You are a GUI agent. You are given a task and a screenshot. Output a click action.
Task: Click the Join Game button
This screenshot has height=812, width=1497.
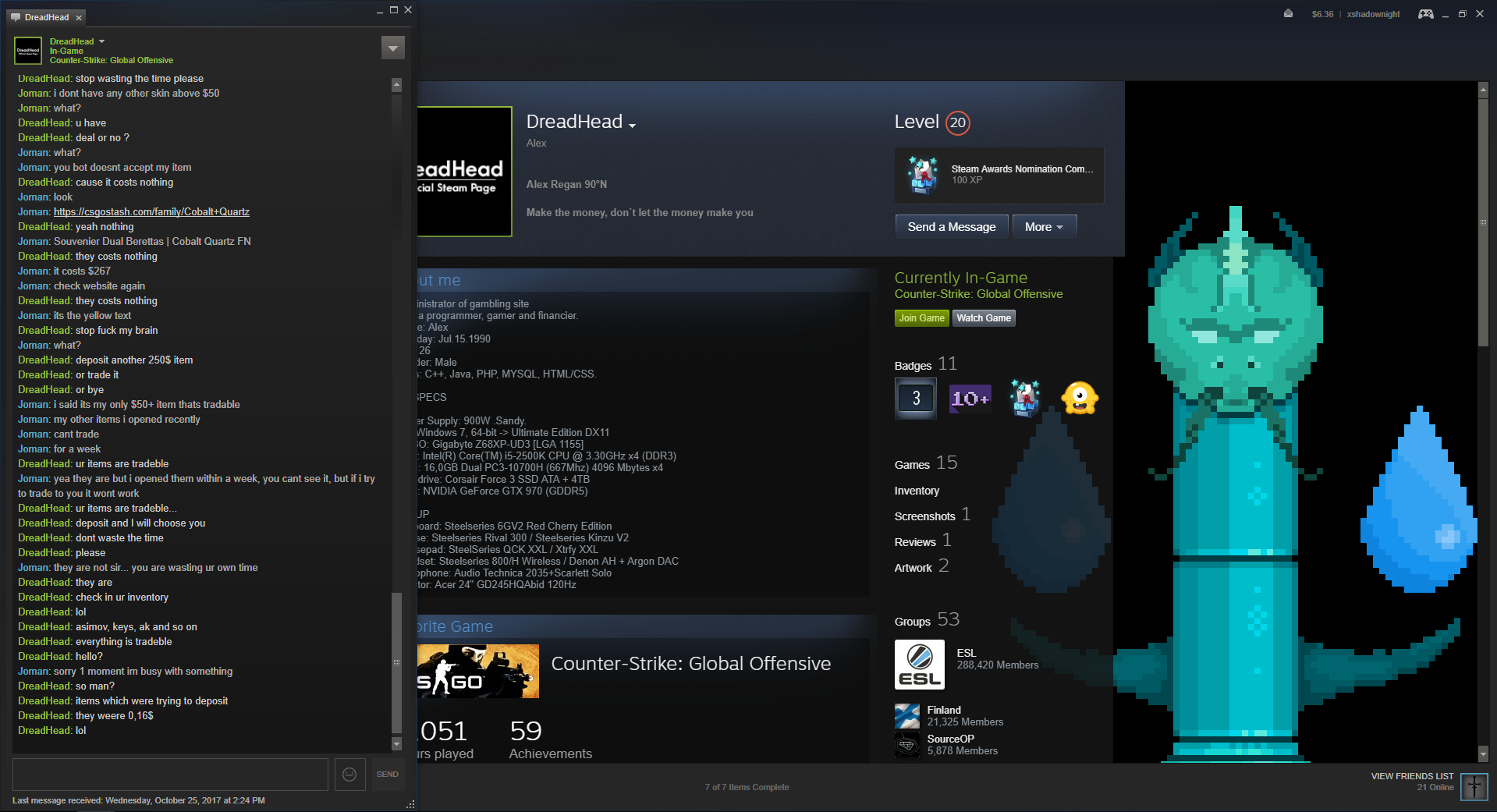[x=921, y=318]
